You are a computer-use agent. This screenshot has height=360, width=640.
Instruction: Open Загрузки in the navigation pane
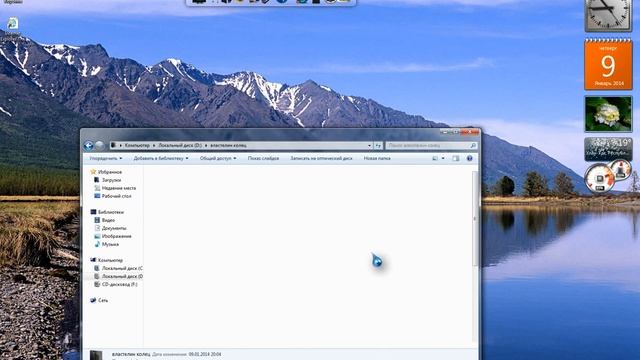coord(111,180)
